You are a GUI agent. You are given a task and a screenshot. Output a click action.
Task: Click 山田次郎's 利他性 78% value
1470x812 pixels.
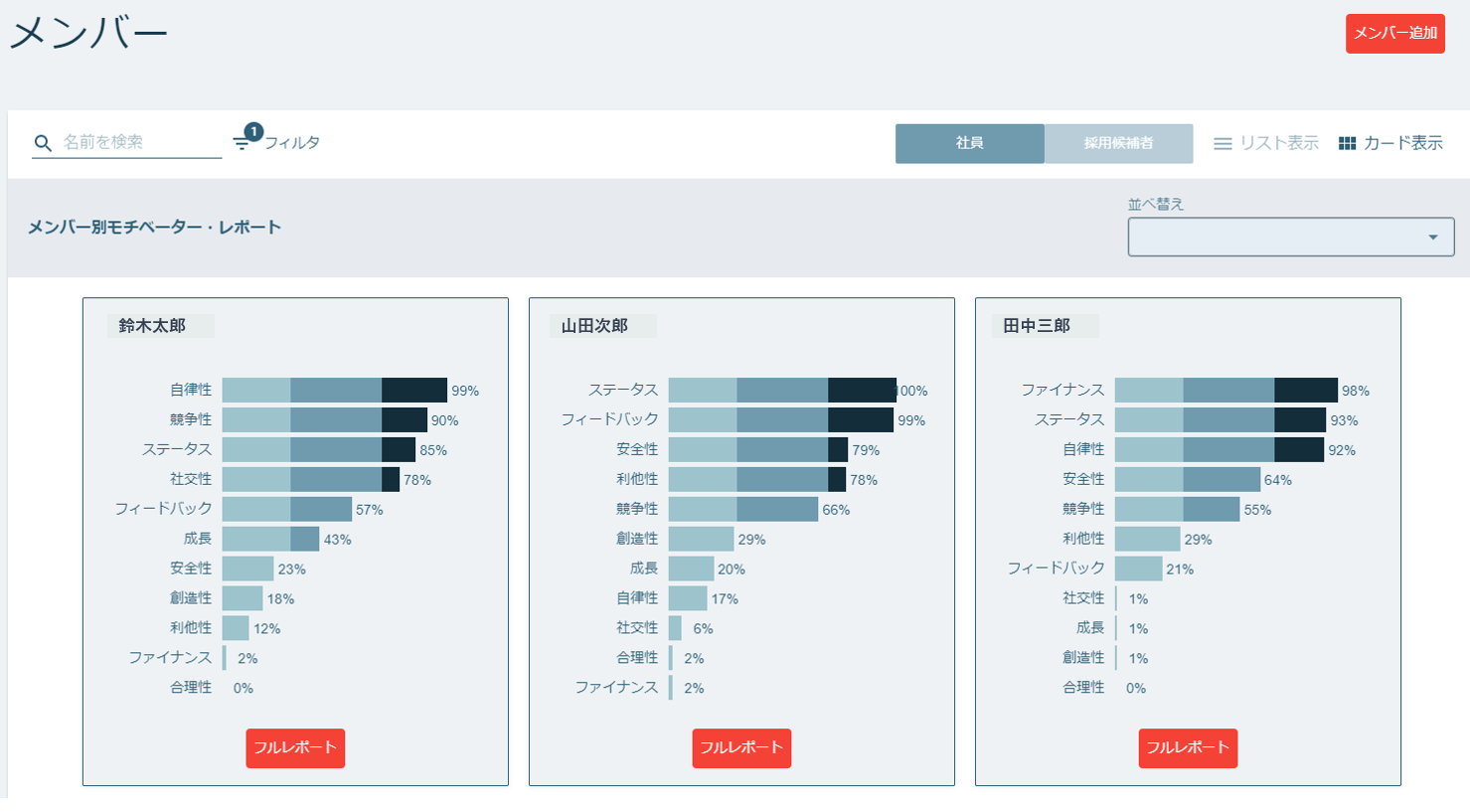(864, 480)
